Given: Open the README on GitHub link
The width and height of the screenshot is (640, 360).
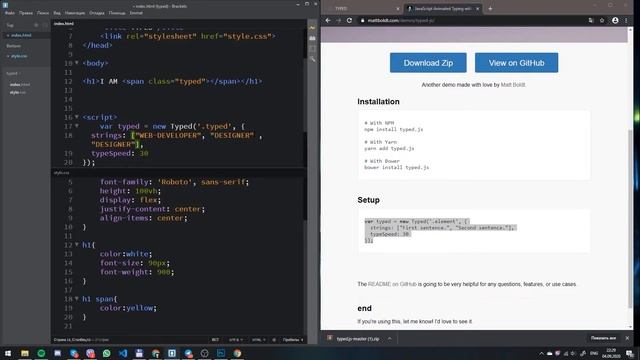Looking at the screenshot, I should (x=392, y=284).
